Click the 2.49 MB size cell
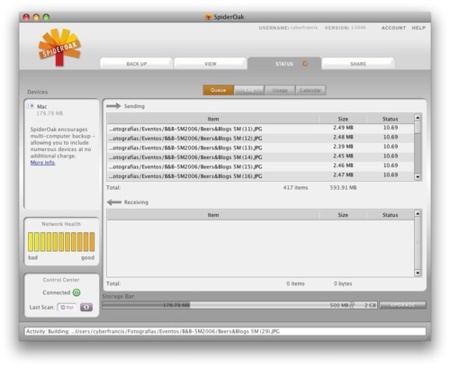The width and height of the screenshot is (450, 367). click(343, 128)
